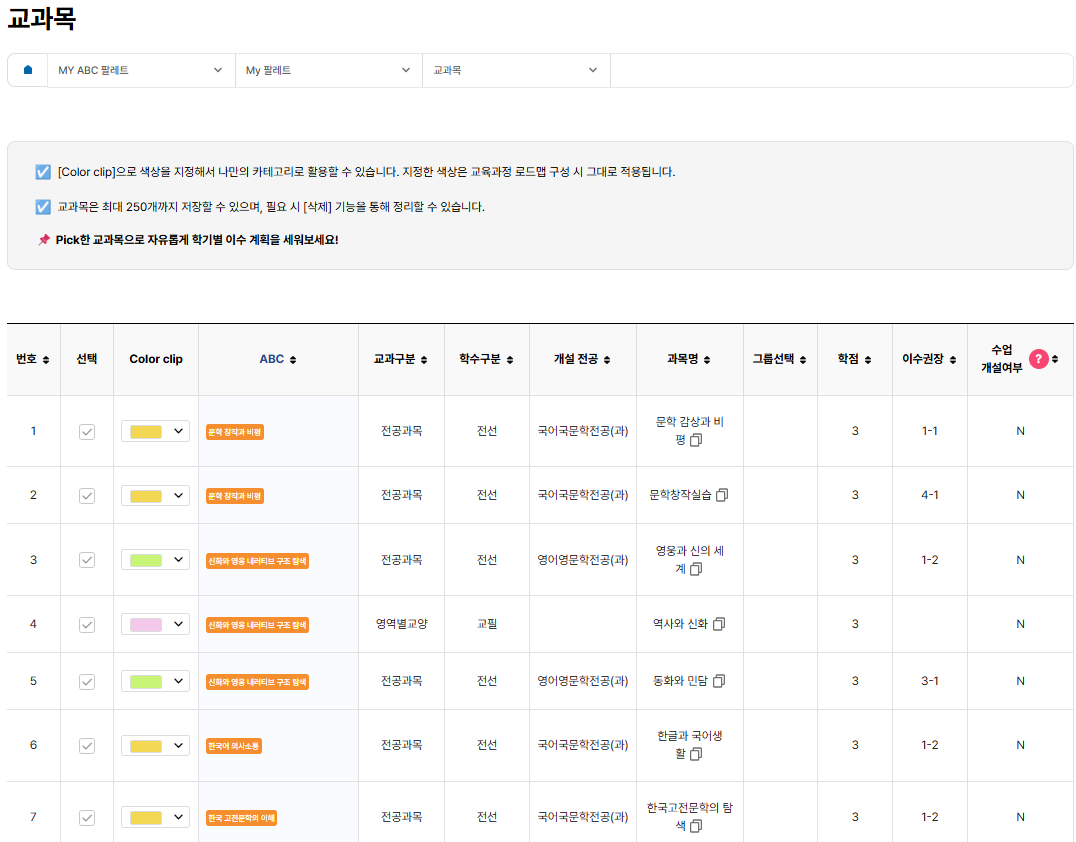Click copy icon next to 역사와 신화
The height and width of the screenshot is (842, 1076).
[719, 624]
